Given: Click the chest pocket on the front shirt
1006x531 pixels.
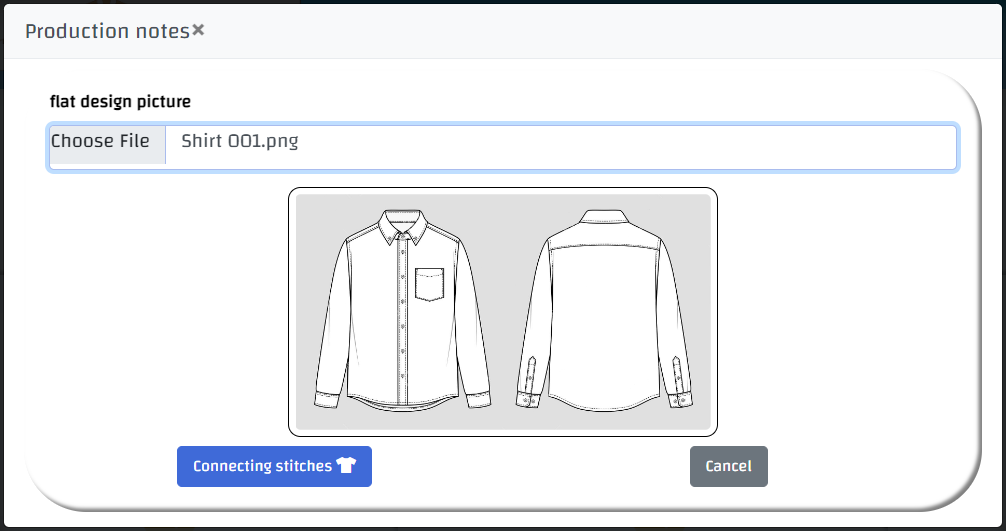Looking at the screenshot, I should (428, 284).
